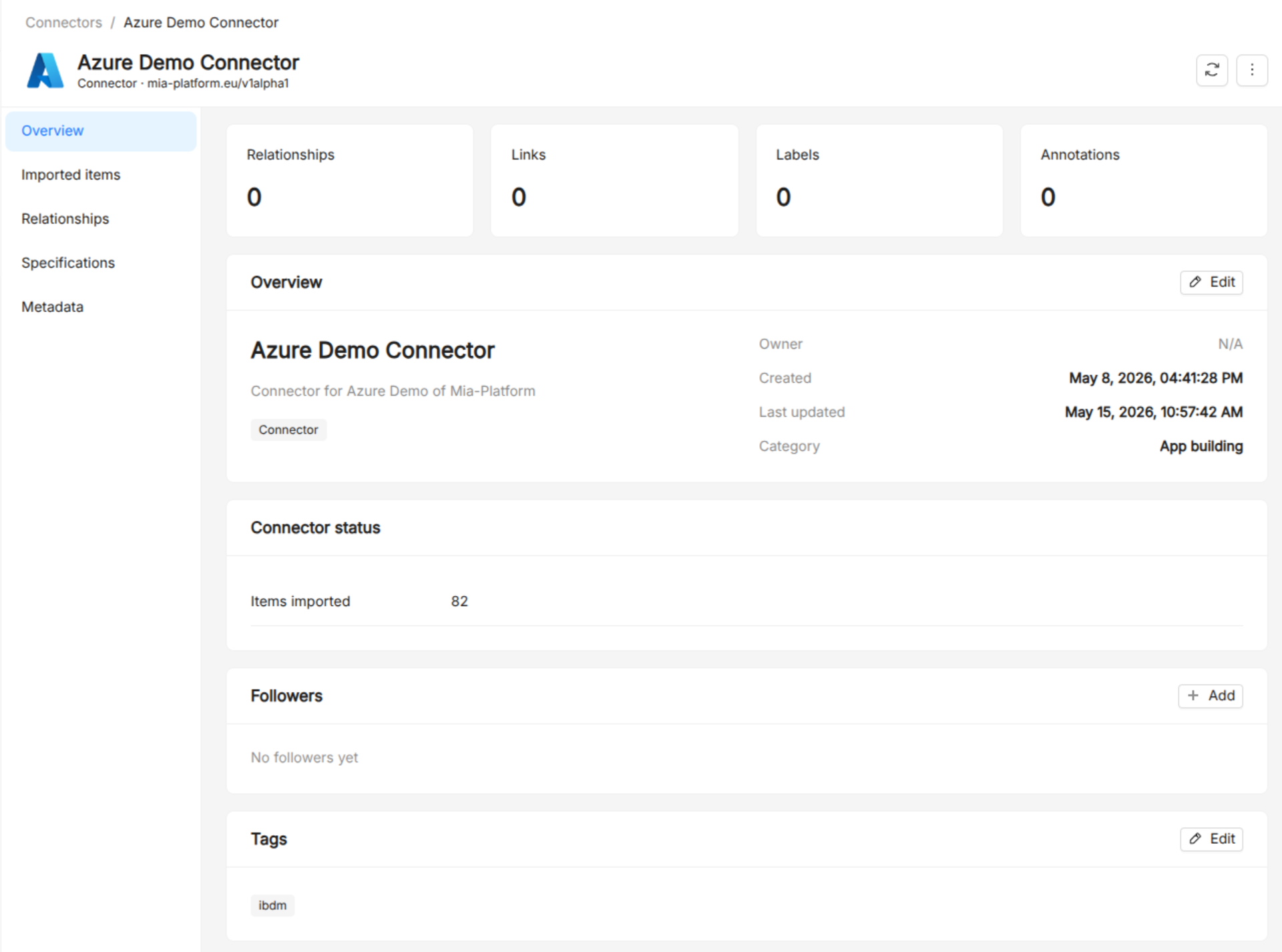Click the Items imported label

click(300, 602)
